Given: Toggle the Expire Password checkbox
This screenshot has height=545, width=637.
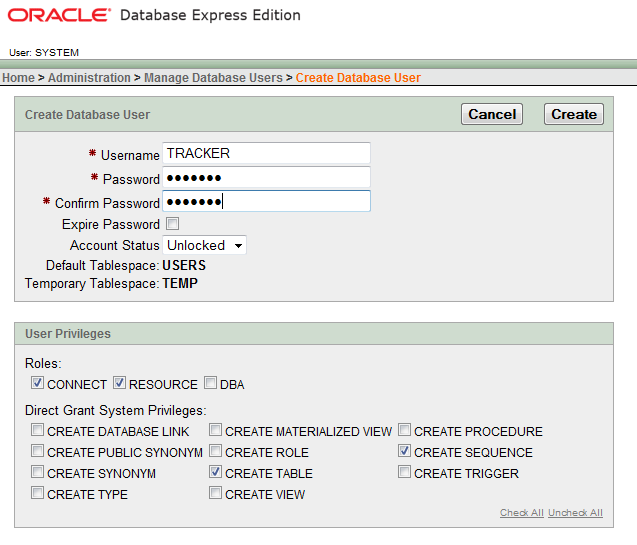Looking at the screenshot, I should [x=172, y=224].
